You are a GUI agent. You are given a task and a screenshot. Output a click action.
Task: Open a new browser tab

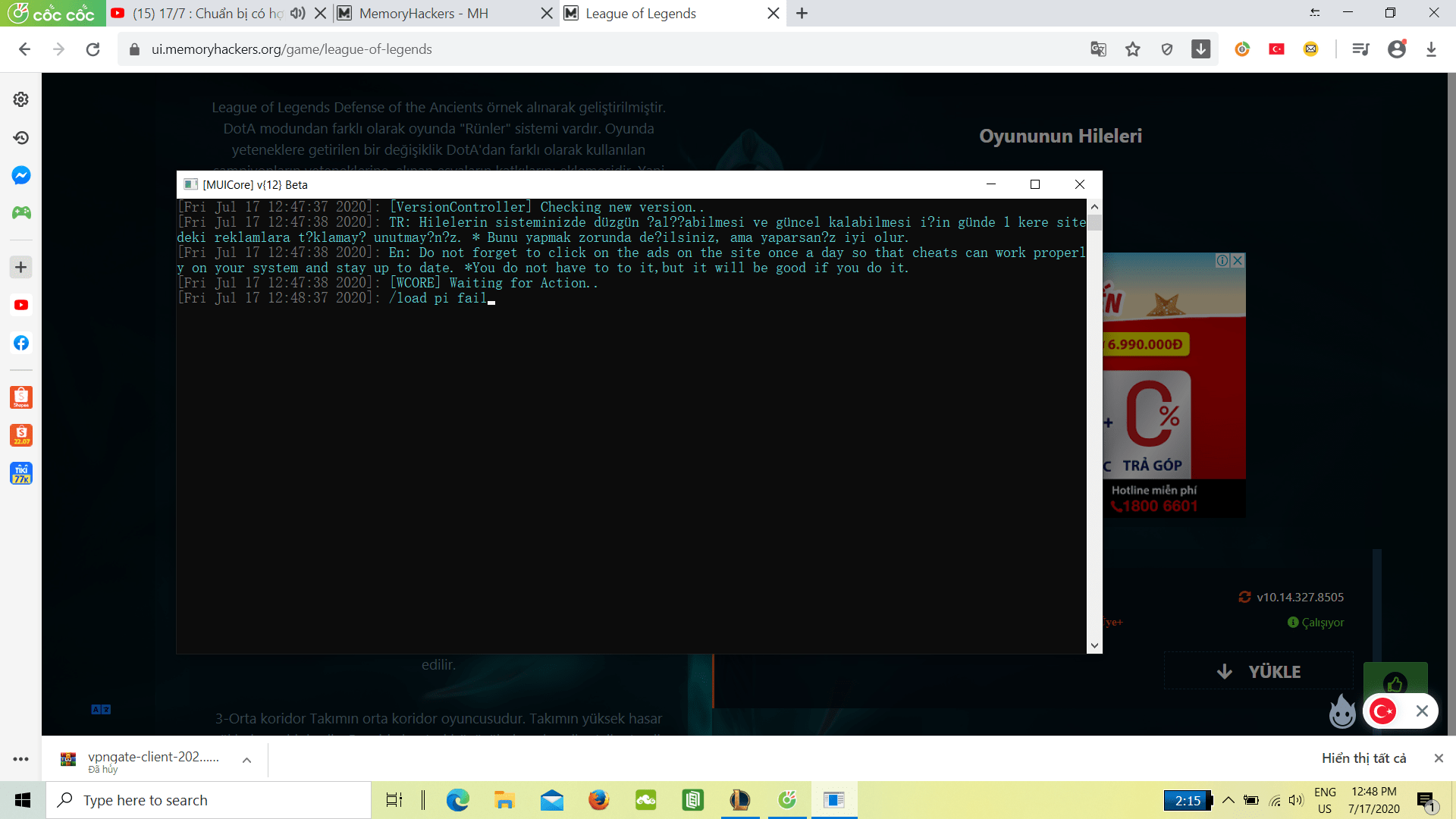click(x=802, y=14)
